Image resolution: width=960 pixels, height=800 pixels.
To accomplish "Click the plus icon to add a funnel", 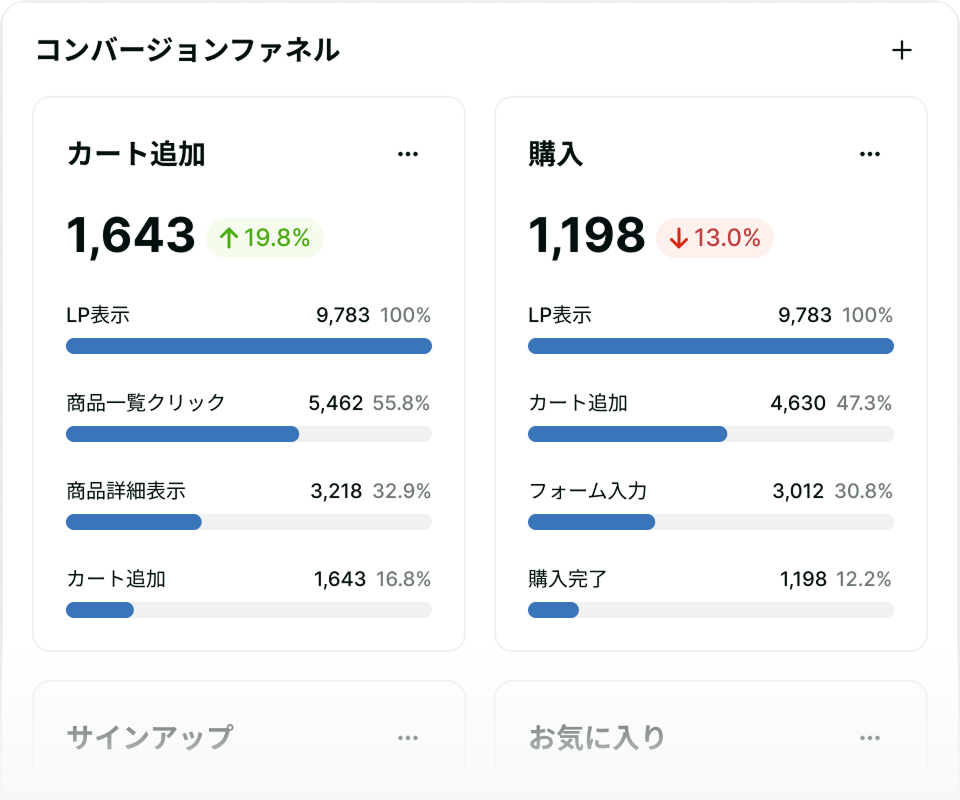I will pos(903,48).
